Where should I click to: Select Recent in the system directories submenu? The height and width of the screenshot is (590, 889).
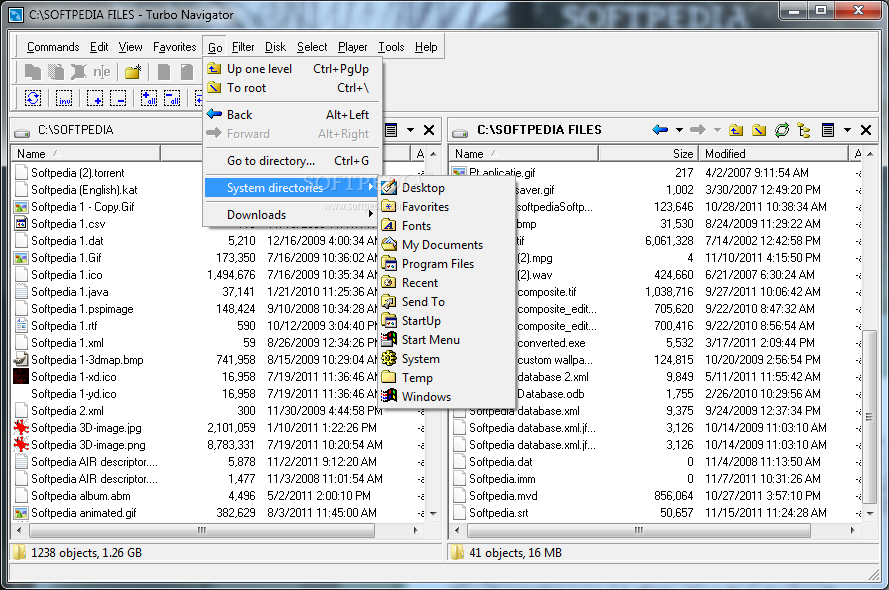(x=447, y=283)
